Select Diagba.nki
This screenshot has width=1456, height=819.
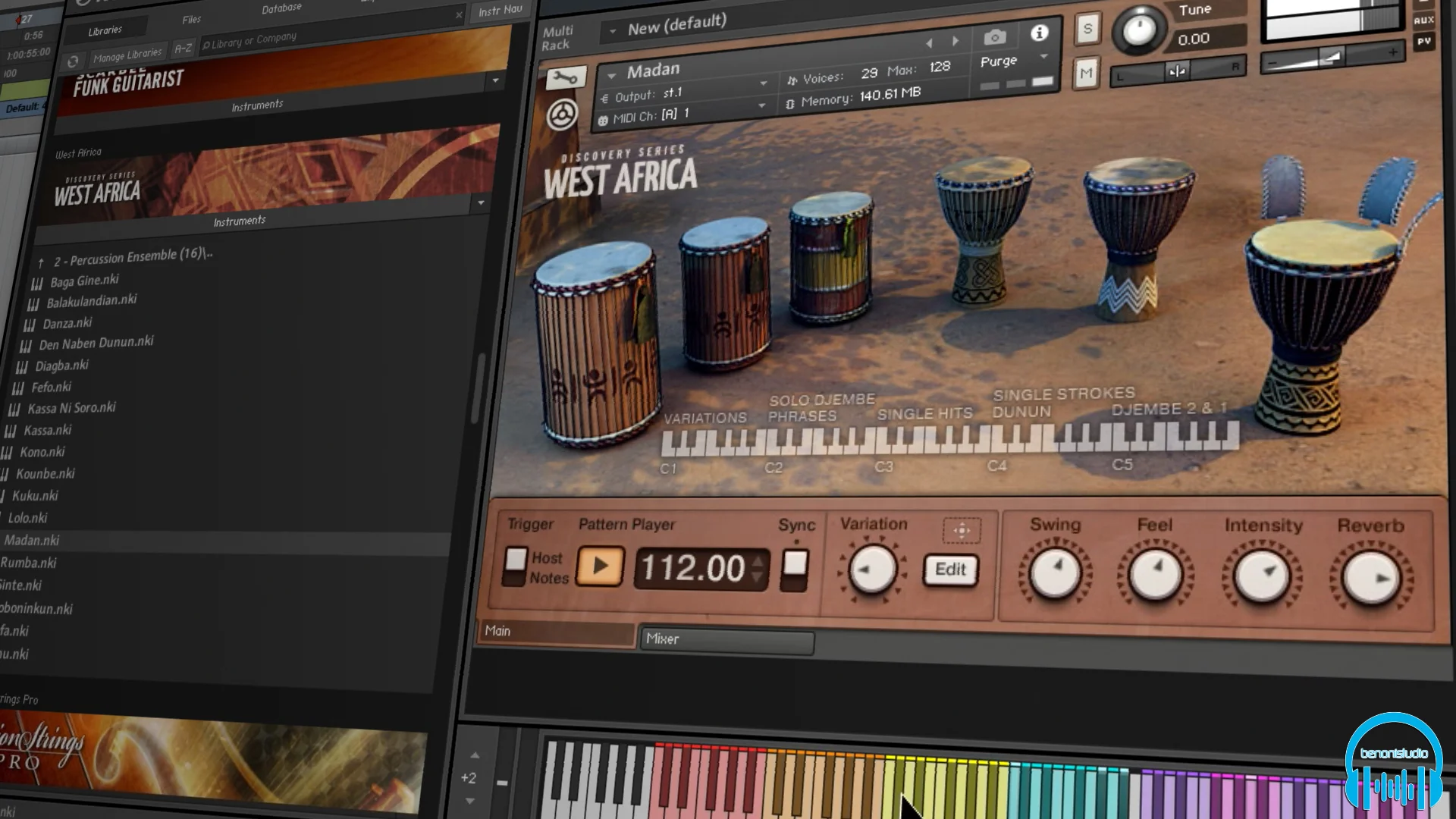(x=61, y=366)
